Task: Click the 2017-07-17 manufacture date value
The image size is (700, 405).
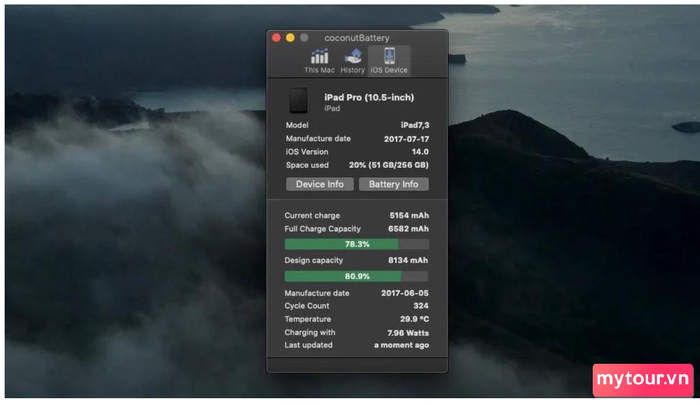Action: (x=406, y=139)
